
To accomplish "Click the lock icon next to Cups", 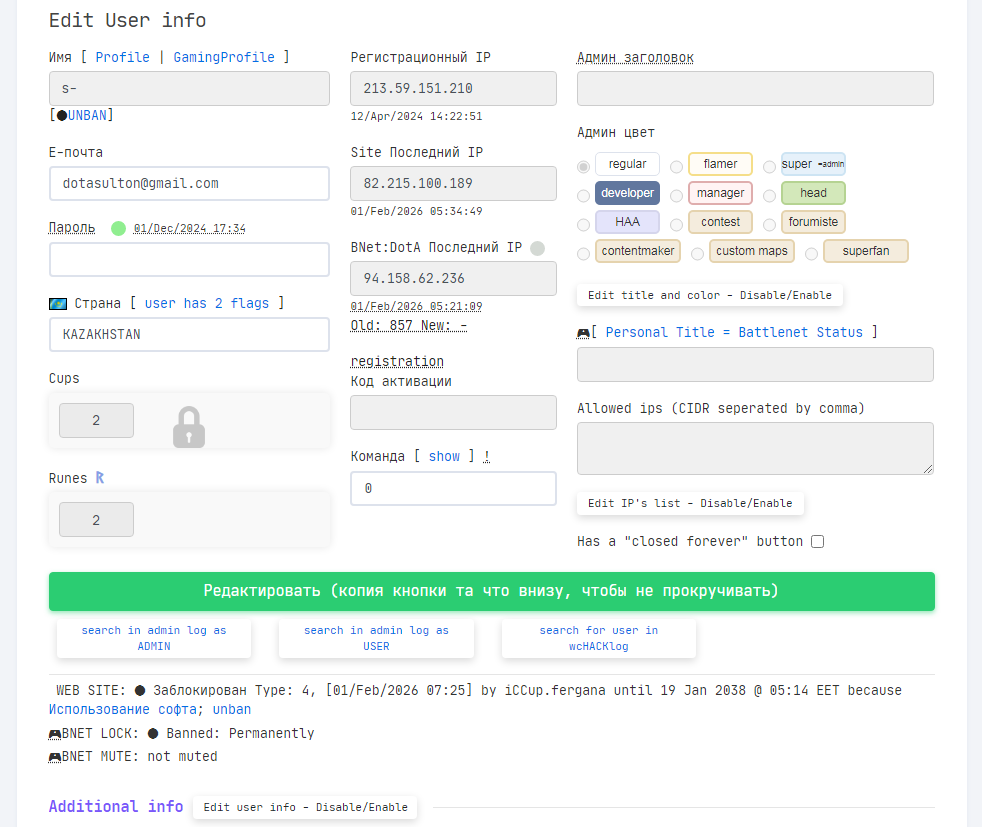I will coord(189,427).
